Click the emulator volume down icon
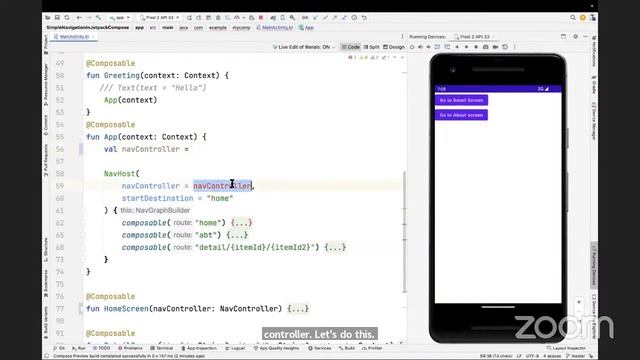 (428, 47)
